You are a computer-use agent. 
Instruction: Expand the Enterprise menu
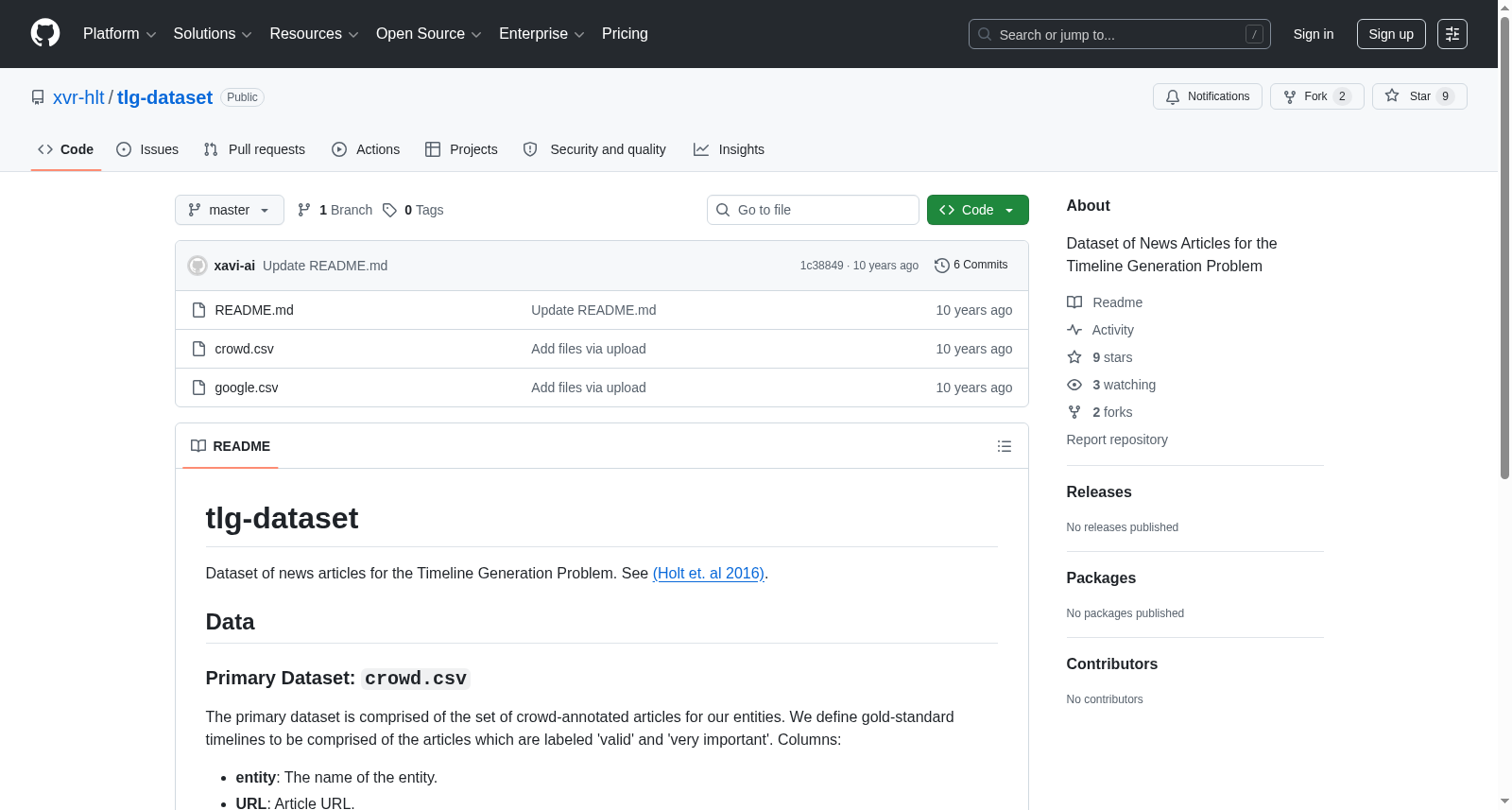click(x=541, y=34)
